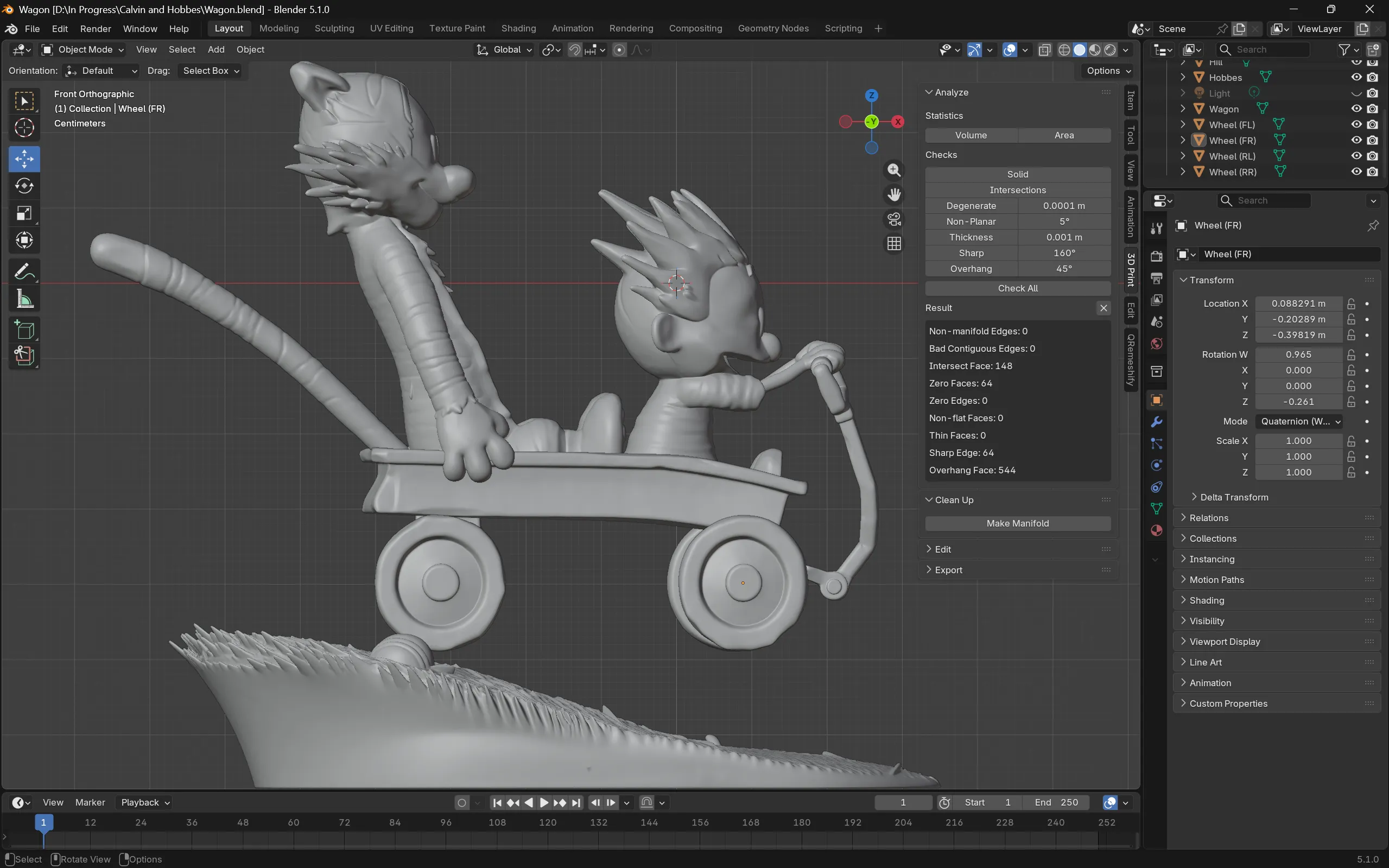Click the outliner Search field
The height and width of the screenshot is (868, 1389).
pos(1264,50)
